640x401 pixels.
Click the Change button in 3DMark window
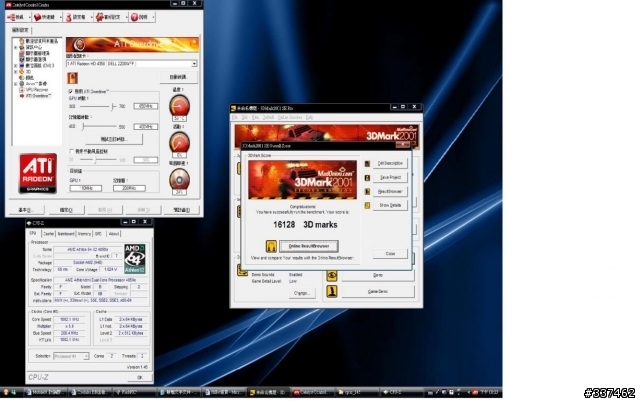pyautogui.click(x=302, y=293)
